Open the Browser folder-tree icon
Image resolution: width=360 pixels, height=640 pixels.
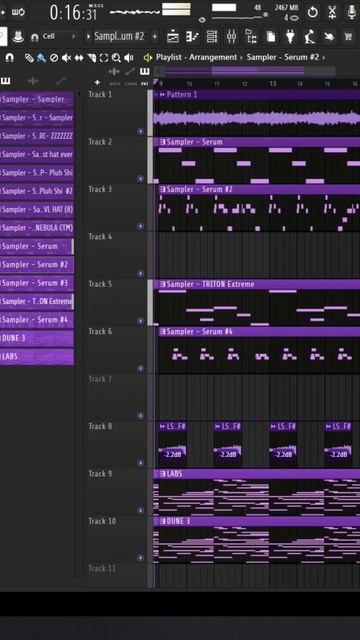(x=251, y=37)
